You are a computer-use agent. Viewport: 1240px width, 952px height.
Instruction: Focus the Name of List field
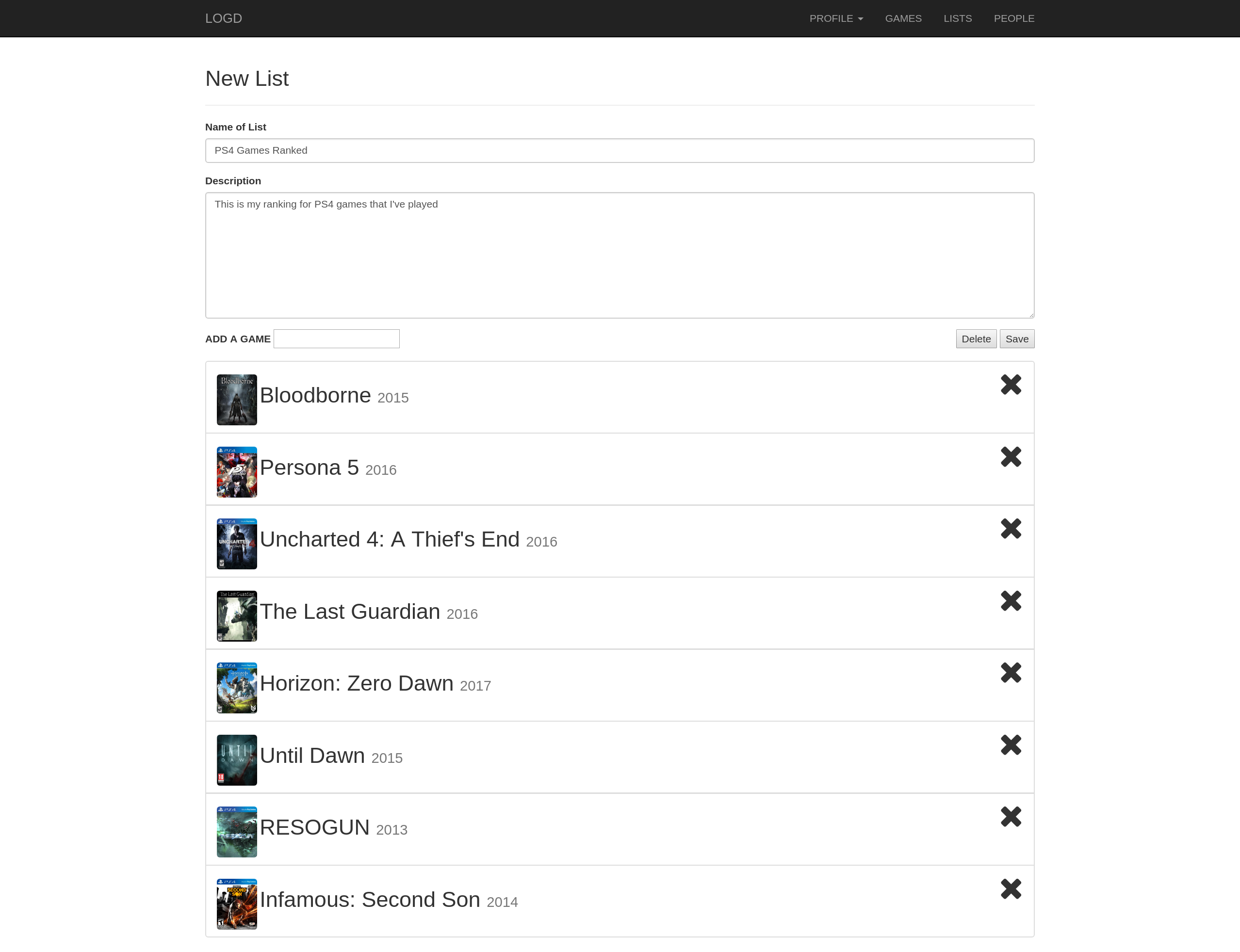[620, 151]
